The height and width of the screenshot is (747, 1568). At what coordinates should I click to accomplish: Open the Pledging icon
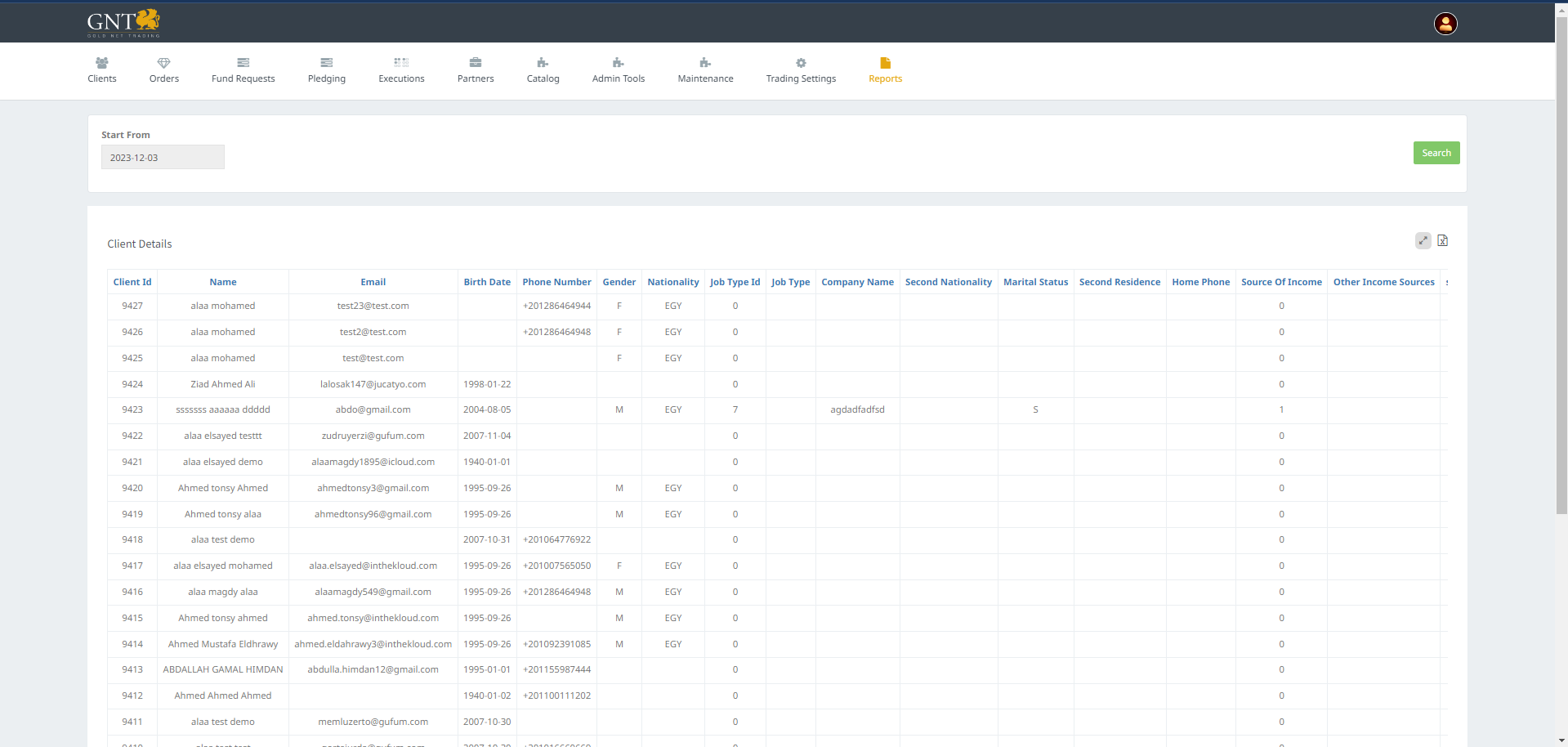pos(326,63)
